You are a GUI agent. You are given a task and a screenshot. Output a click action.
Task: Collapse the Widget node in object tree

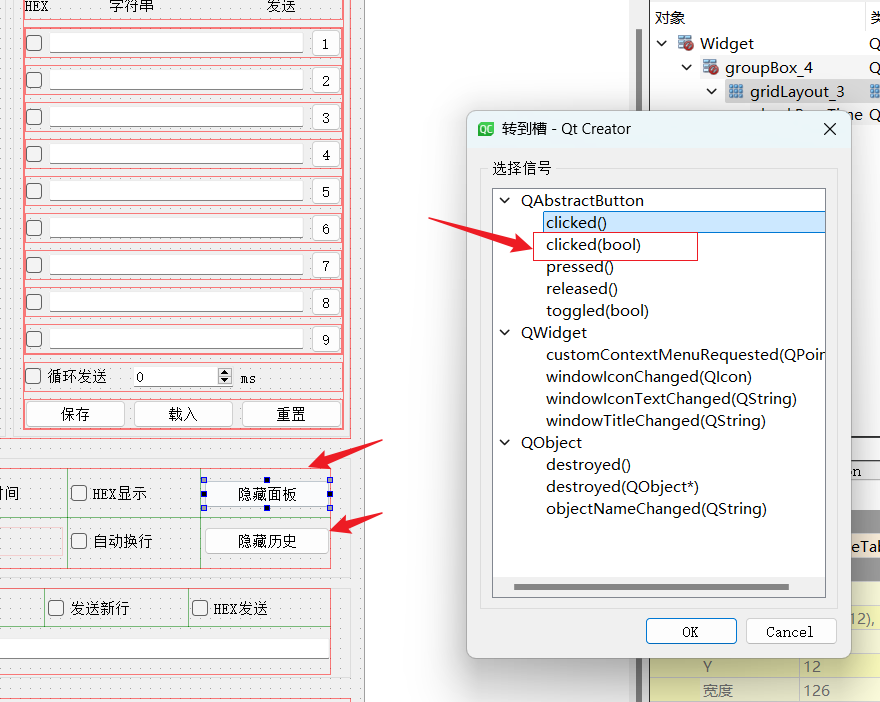(x=662, y=43)
